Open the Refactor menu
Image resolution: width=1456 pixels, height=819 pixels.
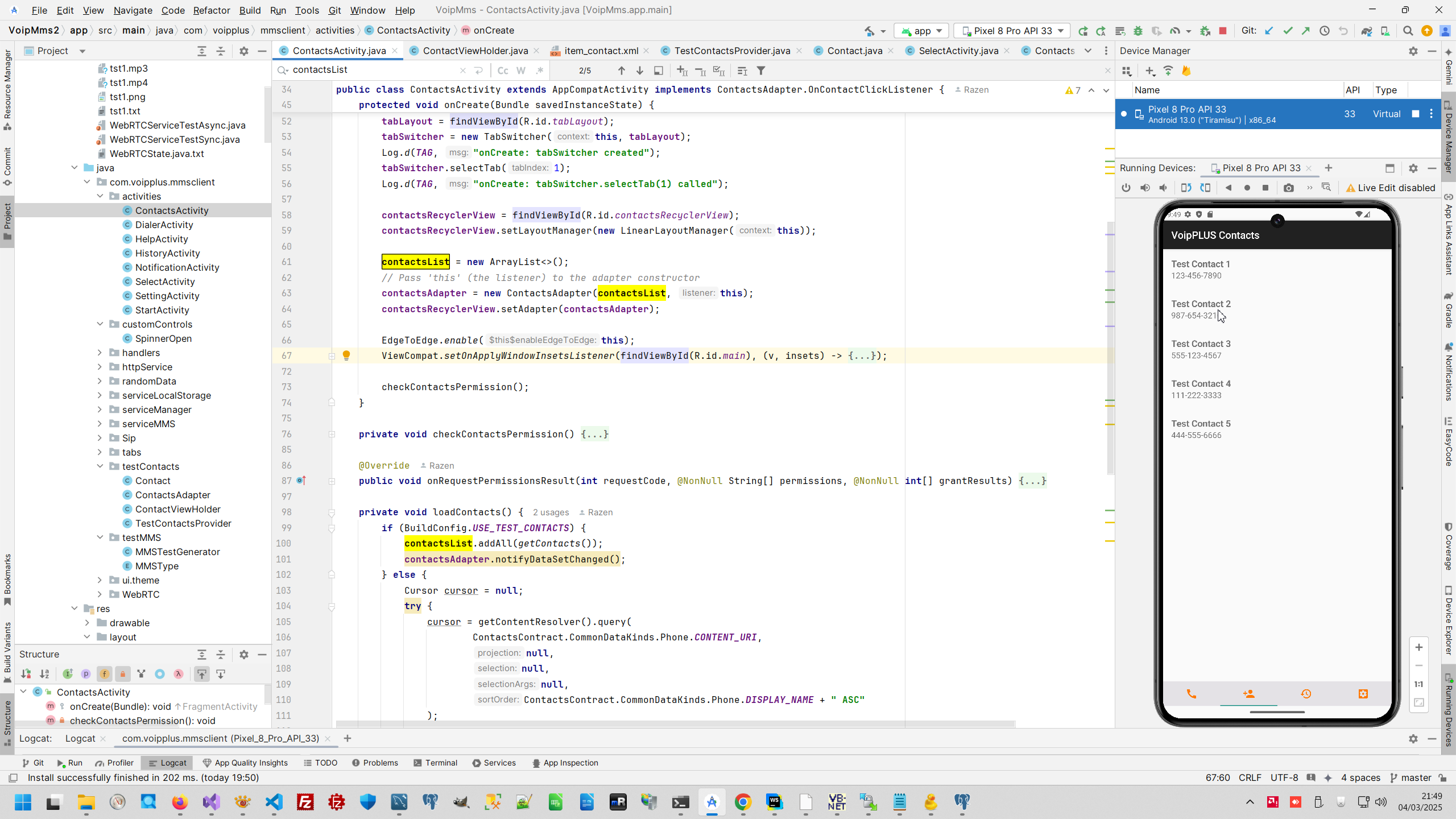click(211, 10)
